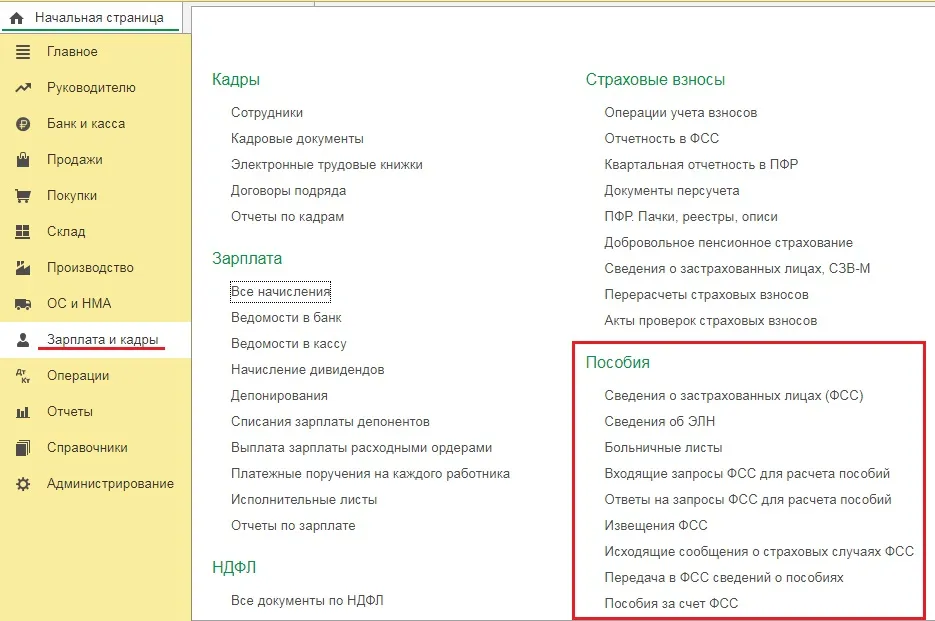
Task: Click the books icon for Справочники
Action: click(23, 448)
